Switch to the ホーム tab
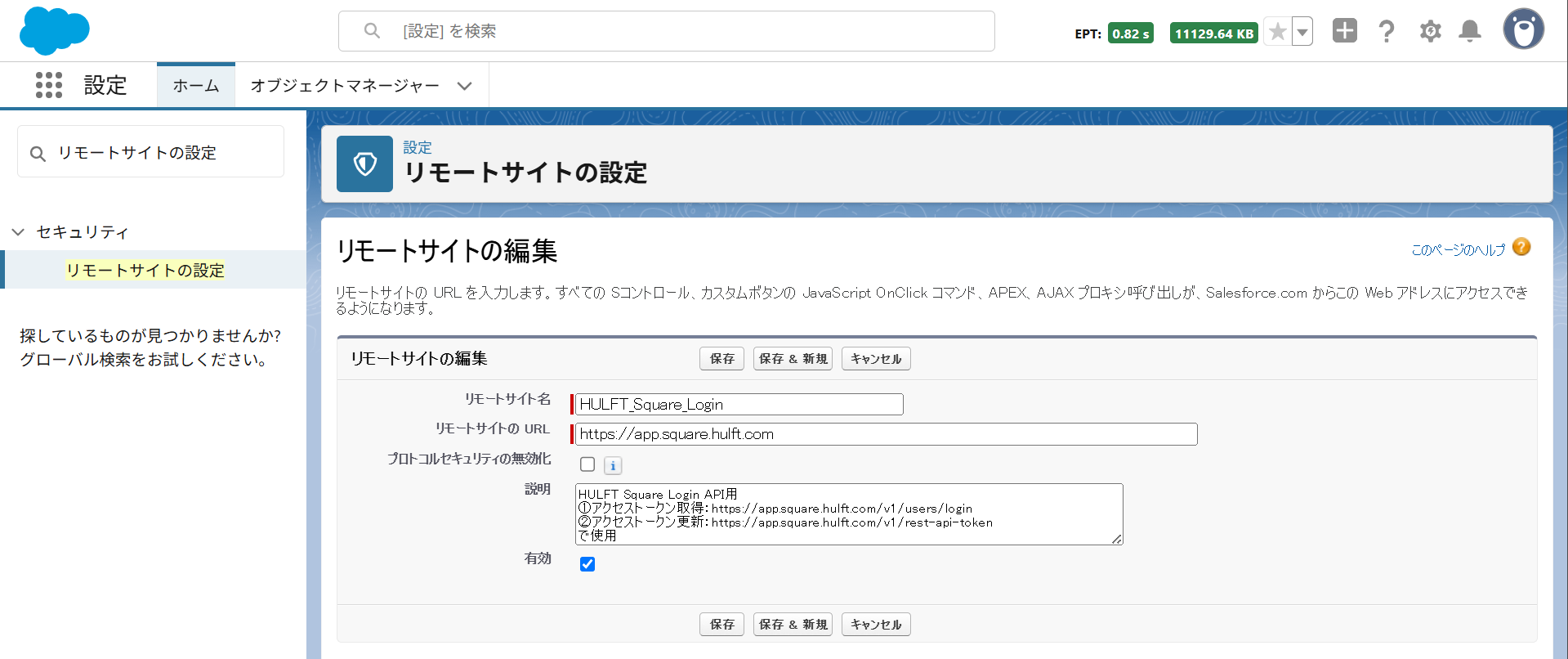The height and width of the screenshot is (659, 1568). click(x=196, y=86)
